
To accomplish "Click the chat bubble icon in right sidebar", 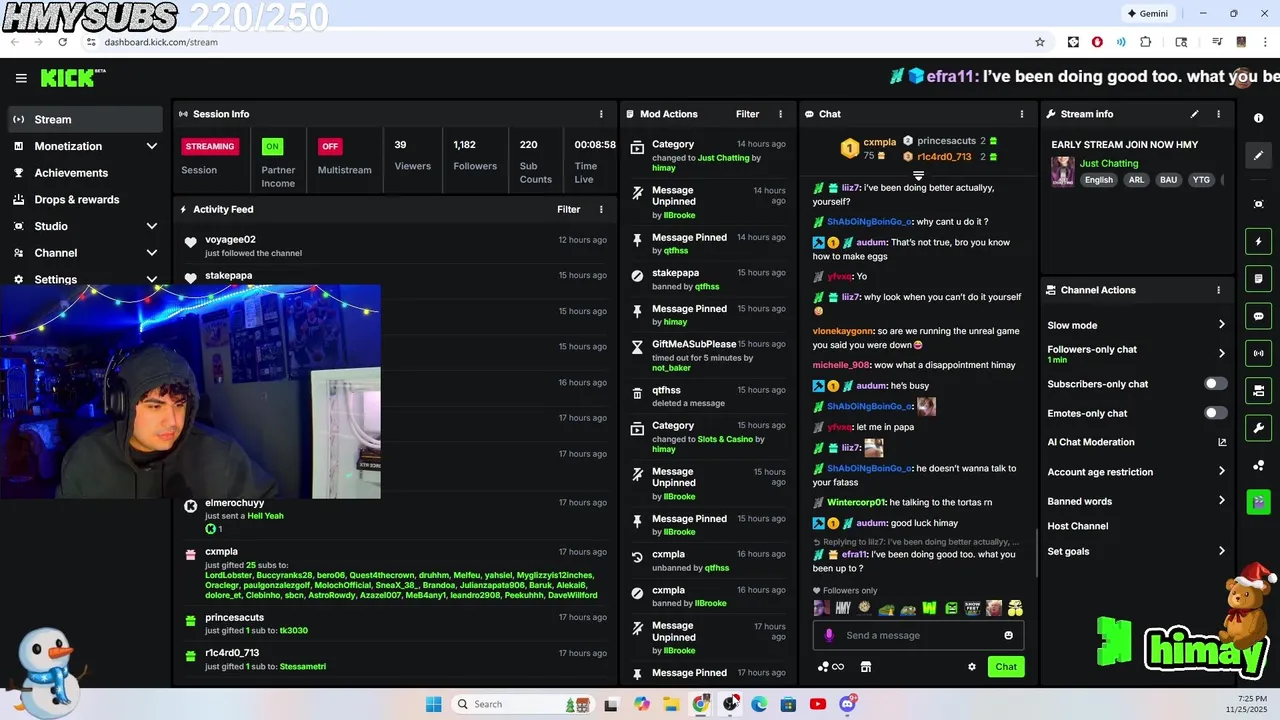I will 1258,316.
